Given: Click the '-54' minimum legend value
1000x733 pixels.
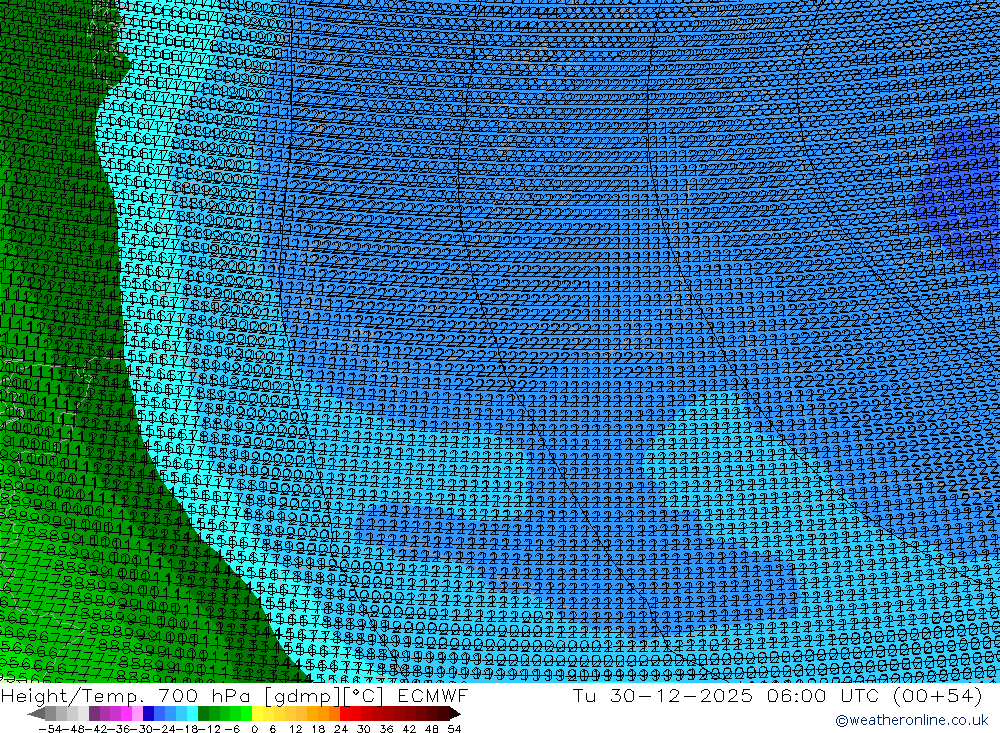Looking at the screenshot, I should 50,729.
